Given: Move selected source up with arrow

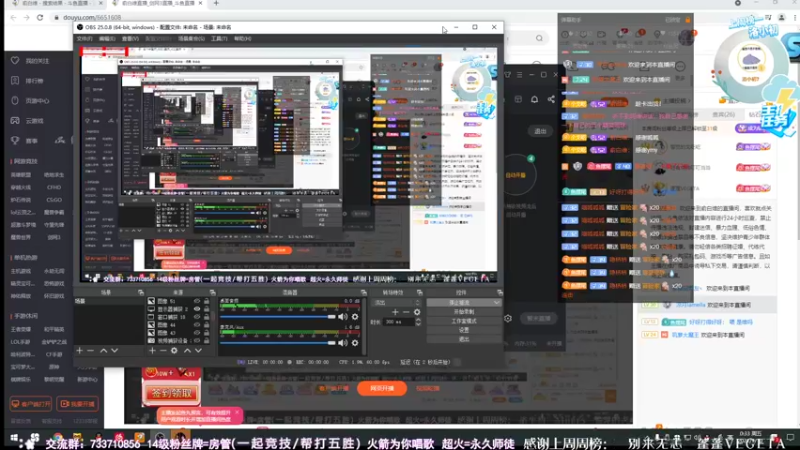Looking at the screenshot, I should (x=187, y=351).
